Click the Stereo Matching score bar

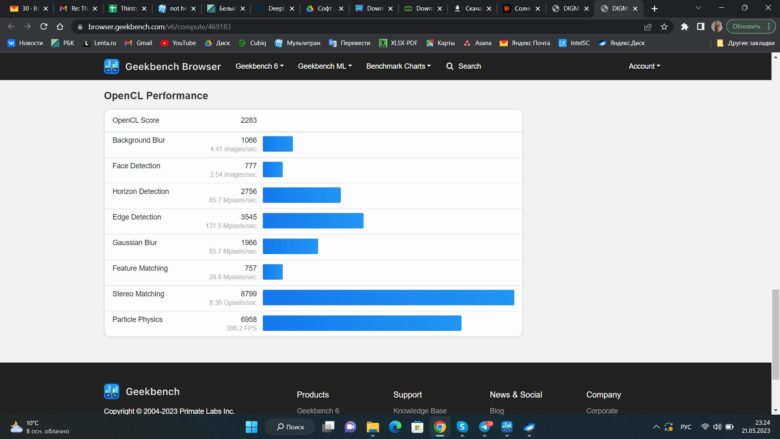pos(389,297)
